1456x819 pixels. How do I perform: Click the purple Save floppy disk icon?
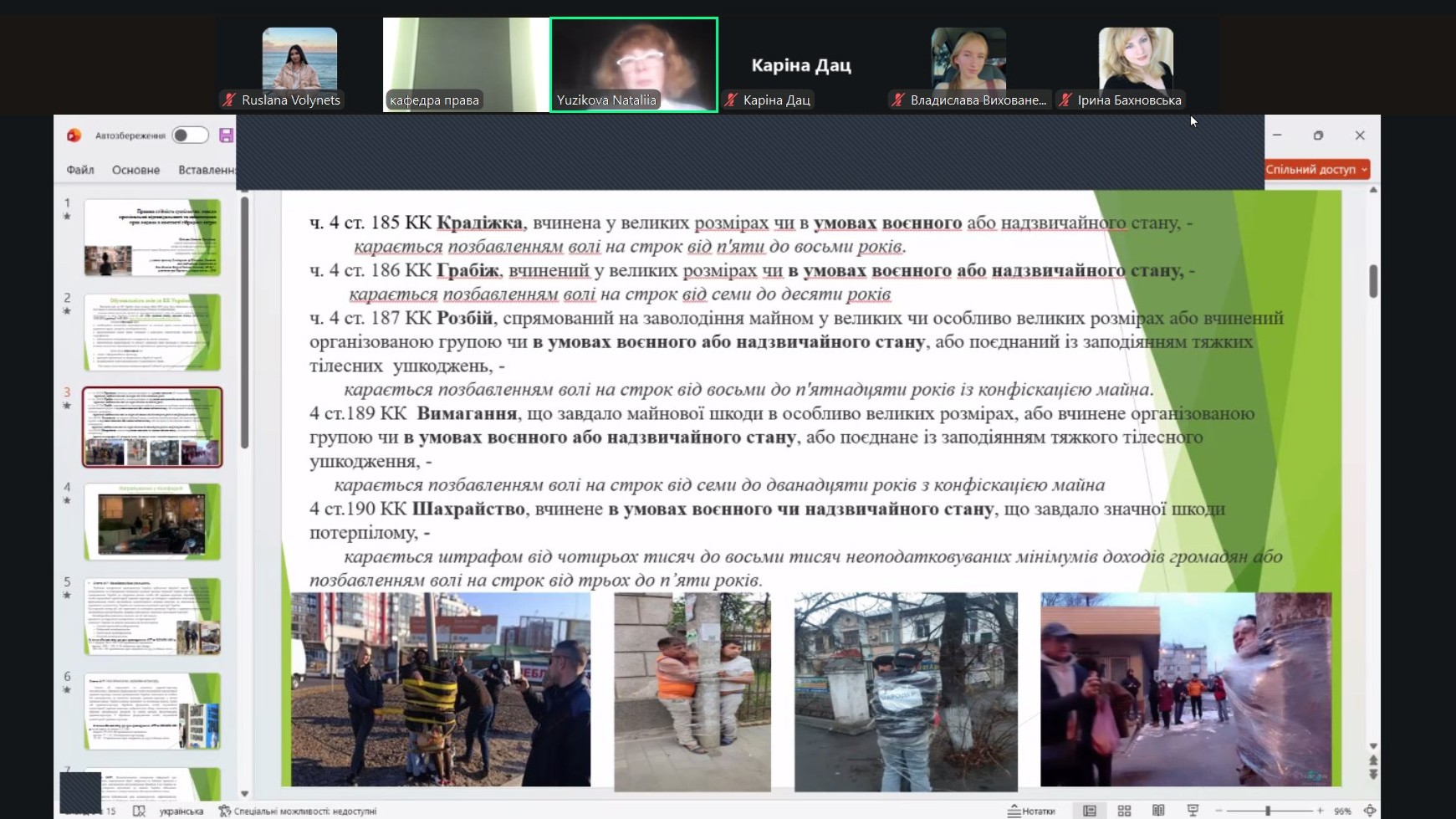(226, 136)
